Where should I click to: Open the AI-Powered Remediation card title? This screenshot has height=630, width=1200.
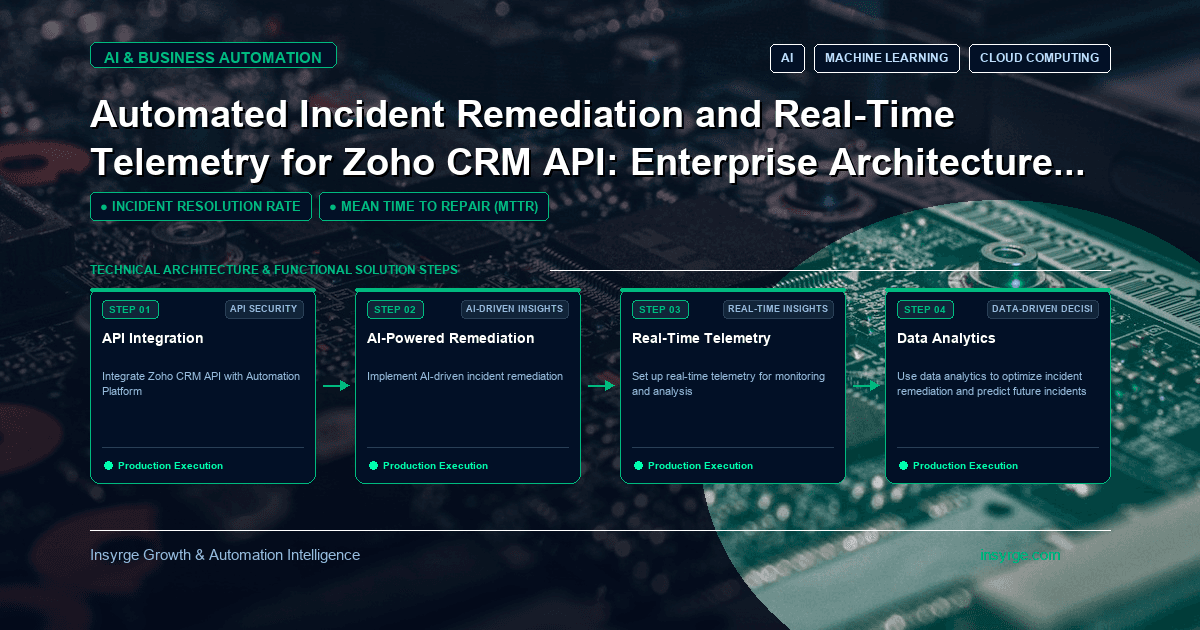tap(450, 338)
